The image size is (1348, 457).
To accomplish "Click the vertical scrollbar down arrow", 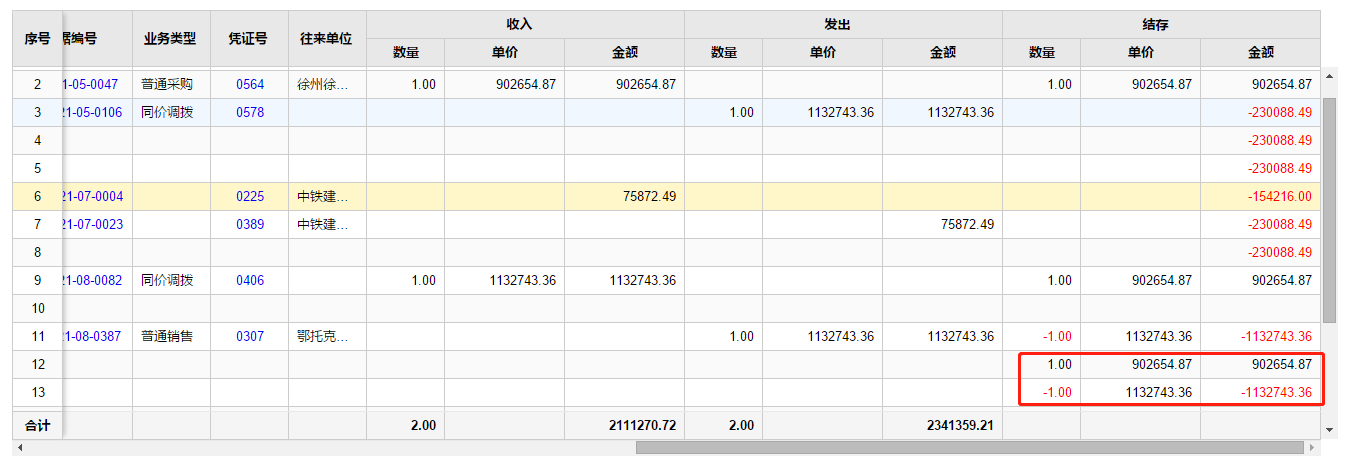I will click(1330, 430).
